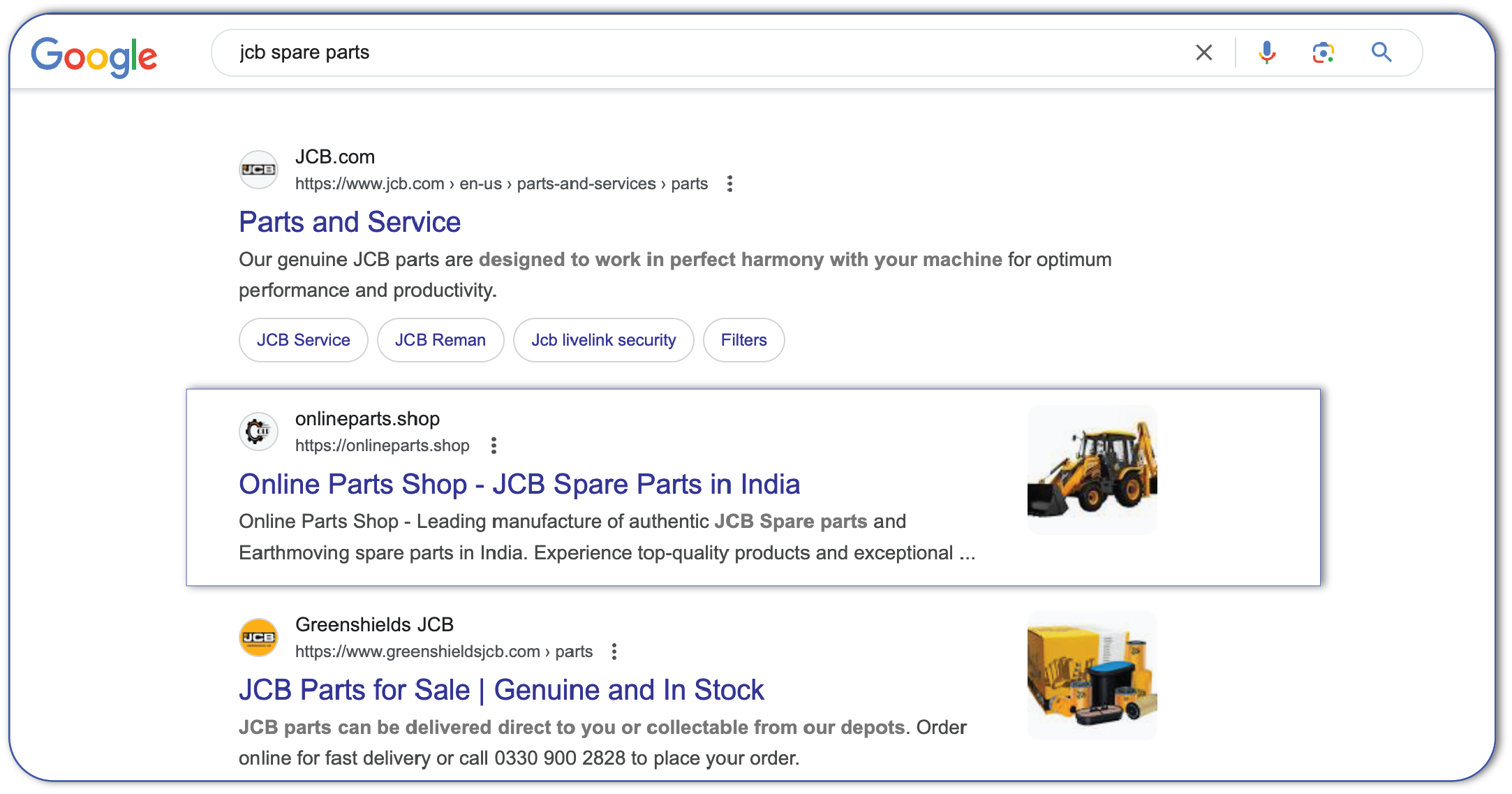The image size is (1512, 794).
Task: Click the Google logo
Action: (x=94, y=56)
